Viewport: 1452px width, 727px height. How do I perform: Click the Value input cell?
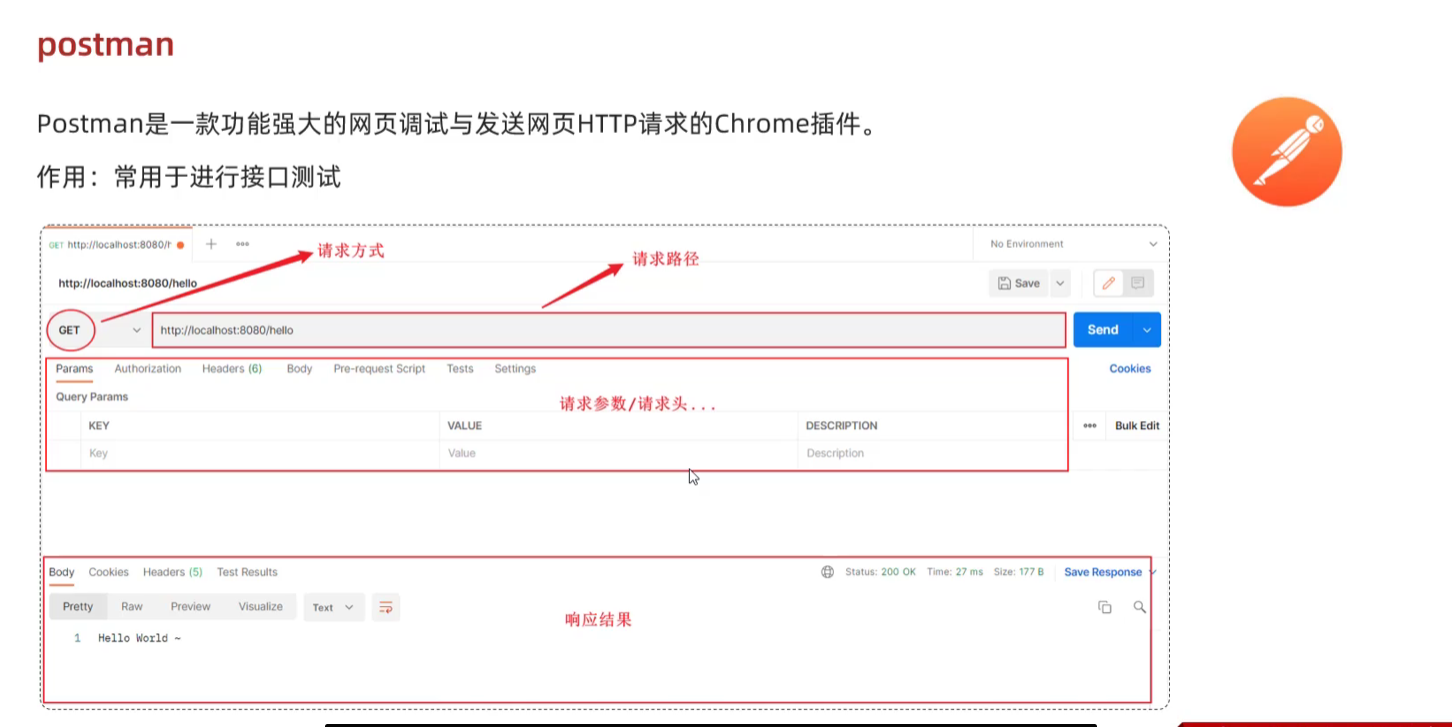619,454
